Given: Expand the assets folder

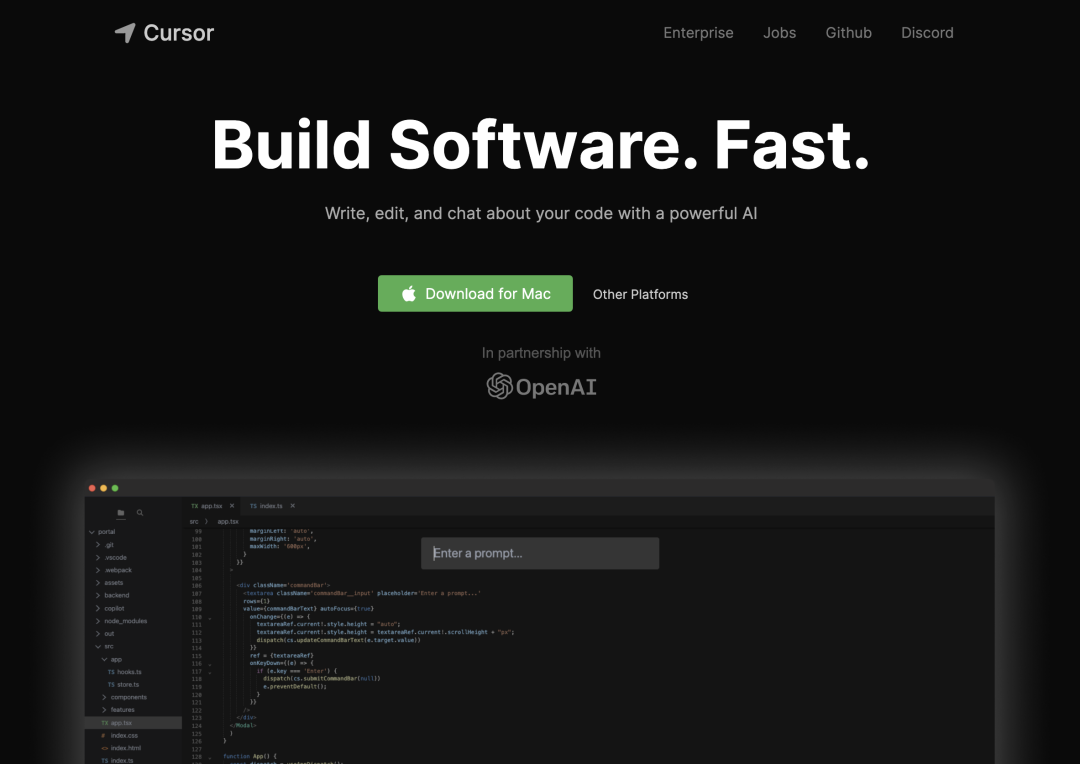Looking at the screenshot, I should (98, 583).
